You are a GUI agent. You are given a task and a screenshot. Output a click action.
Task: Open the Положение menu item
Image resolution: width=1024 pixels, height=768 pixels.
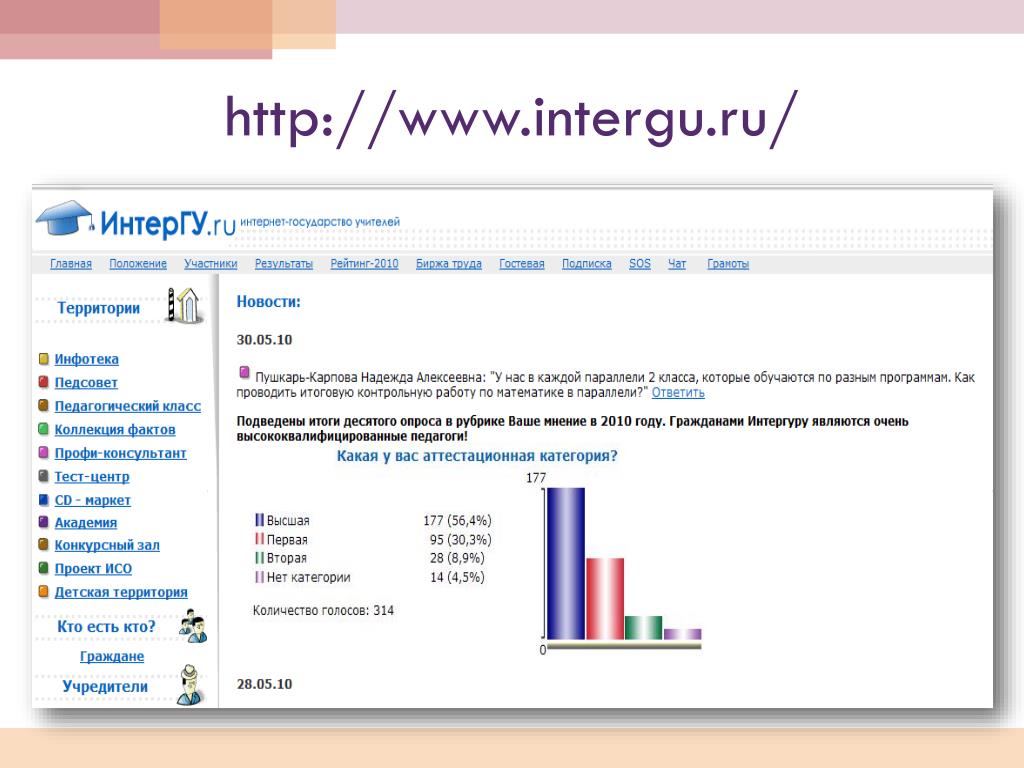coord(138,264)
